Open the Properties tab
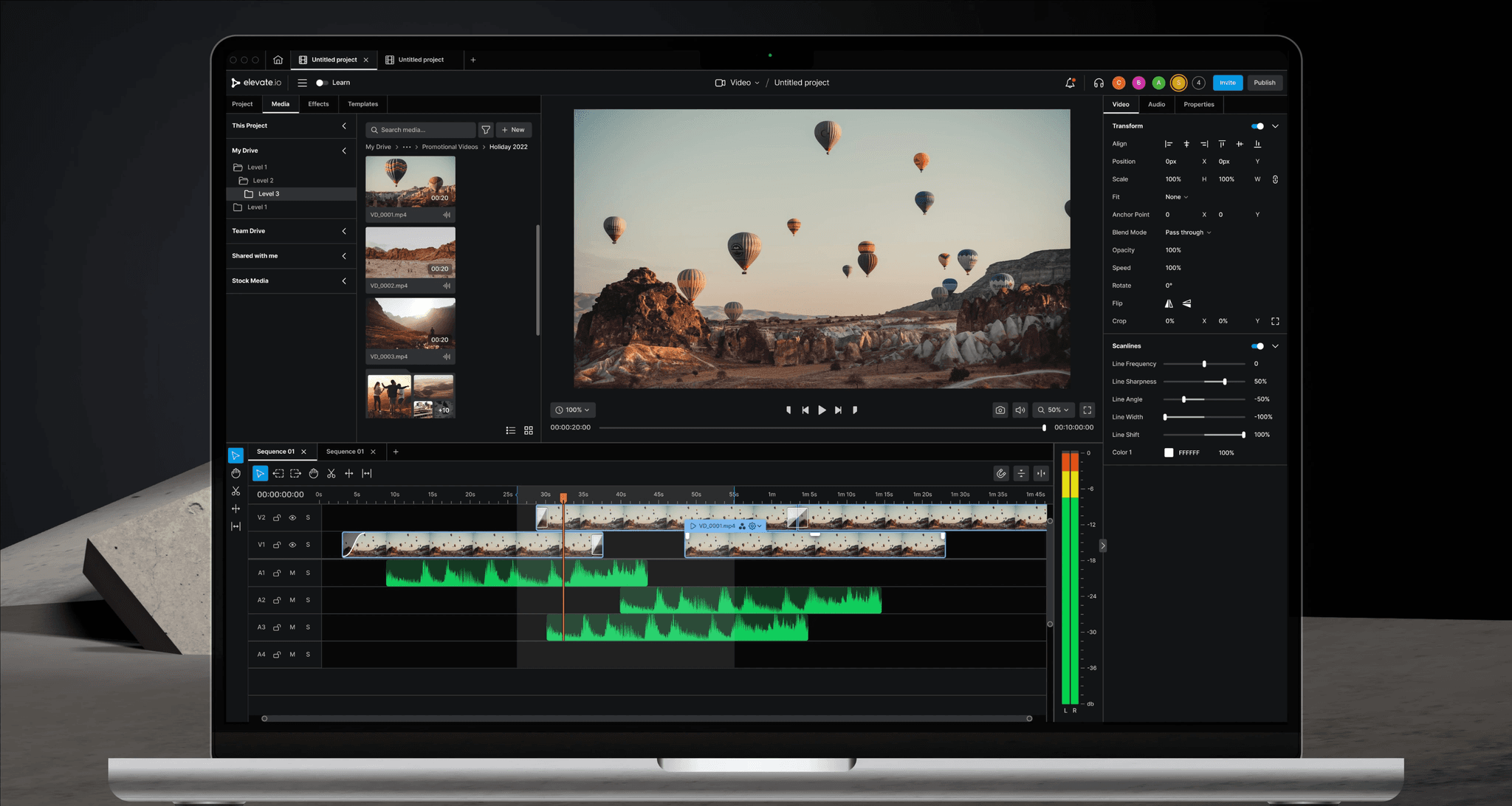This screenshot has height=806, width=1512. [1198, 104]
